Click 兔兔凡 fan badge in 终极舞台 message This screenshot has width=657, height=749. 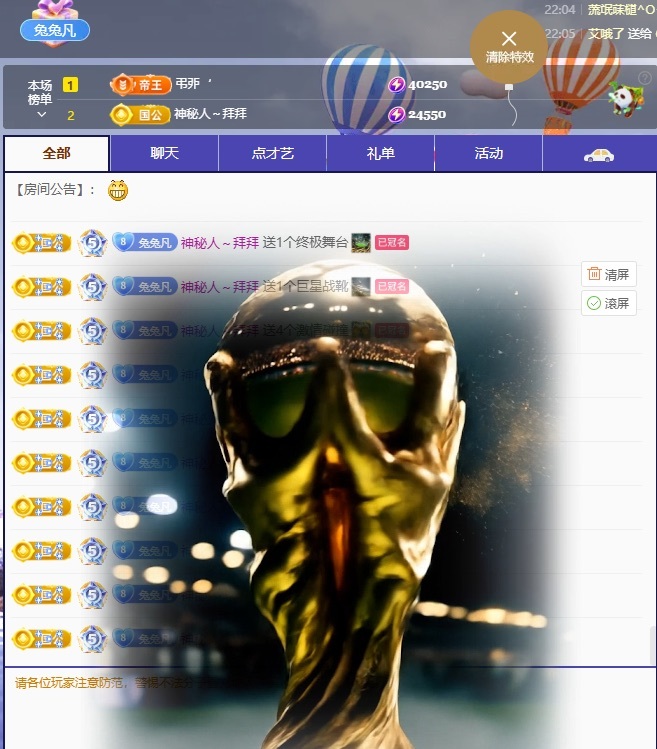(145, 243)
